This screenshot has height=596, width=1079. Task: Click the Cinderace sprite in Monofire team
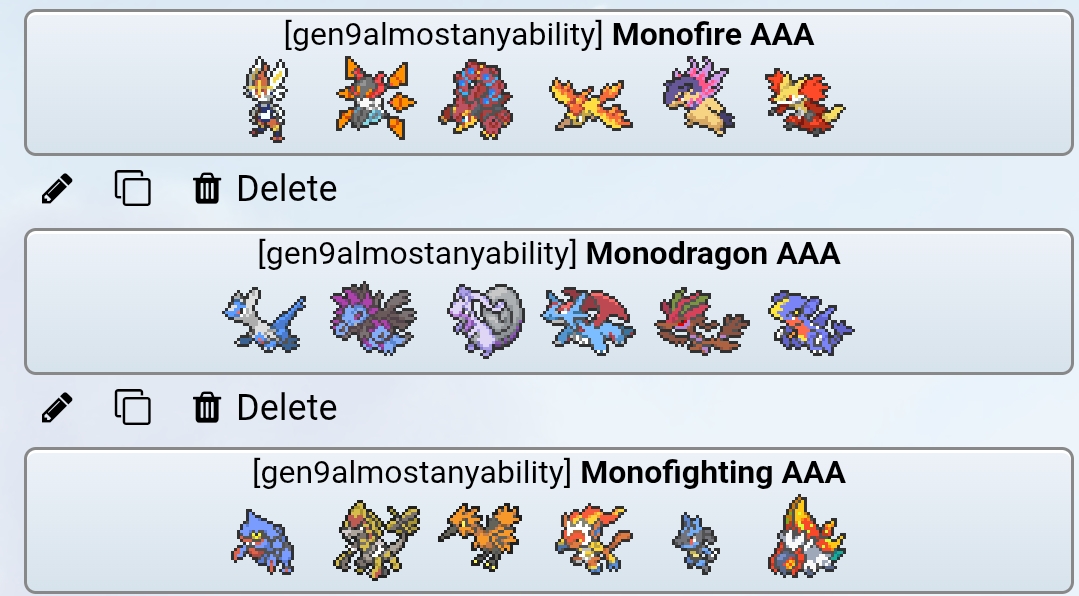coord(265,99)
